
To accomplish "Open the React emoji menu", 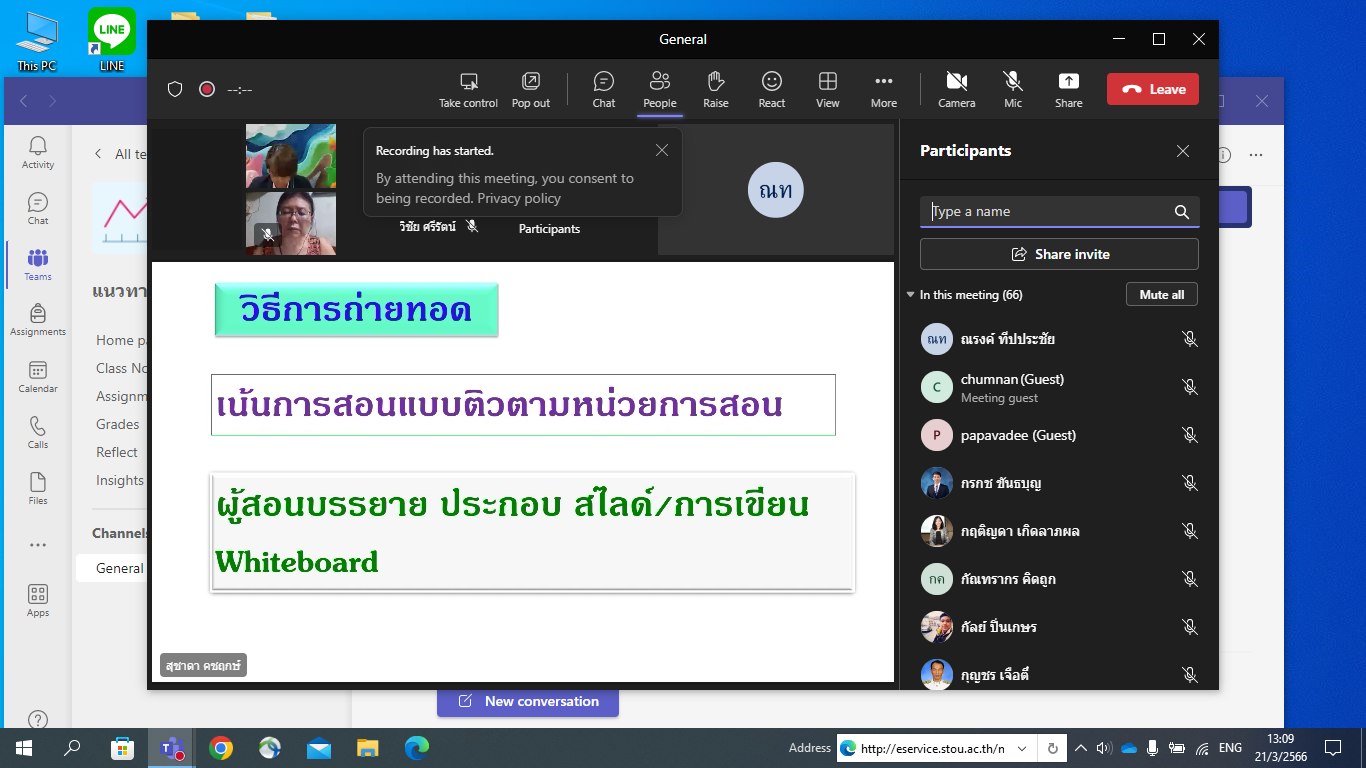I will point(772,89).
